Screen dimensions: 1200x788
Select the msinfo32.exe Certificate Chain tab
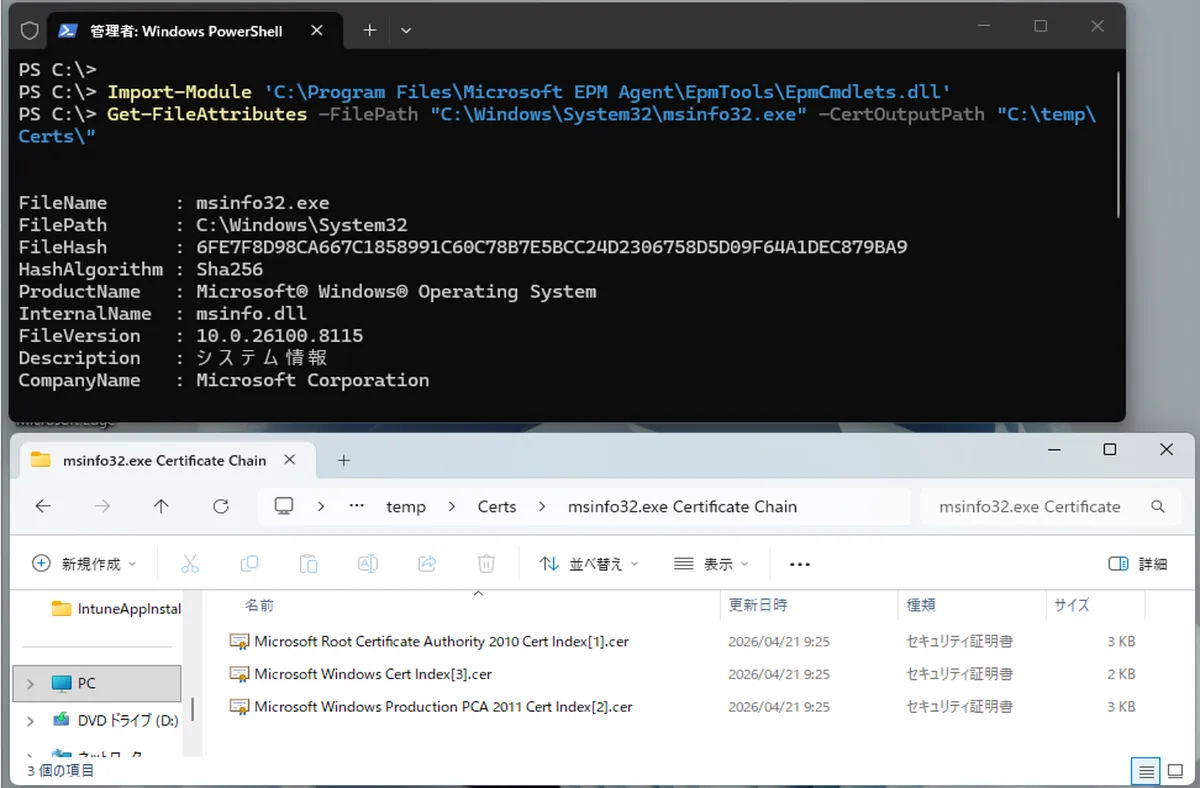(x=164, y=460)
